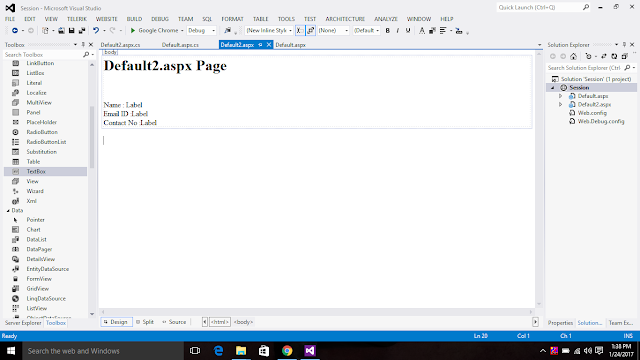Toggle auto-hide pin on Solution Explorer
The image size is (640, 360).
point(624,44)
